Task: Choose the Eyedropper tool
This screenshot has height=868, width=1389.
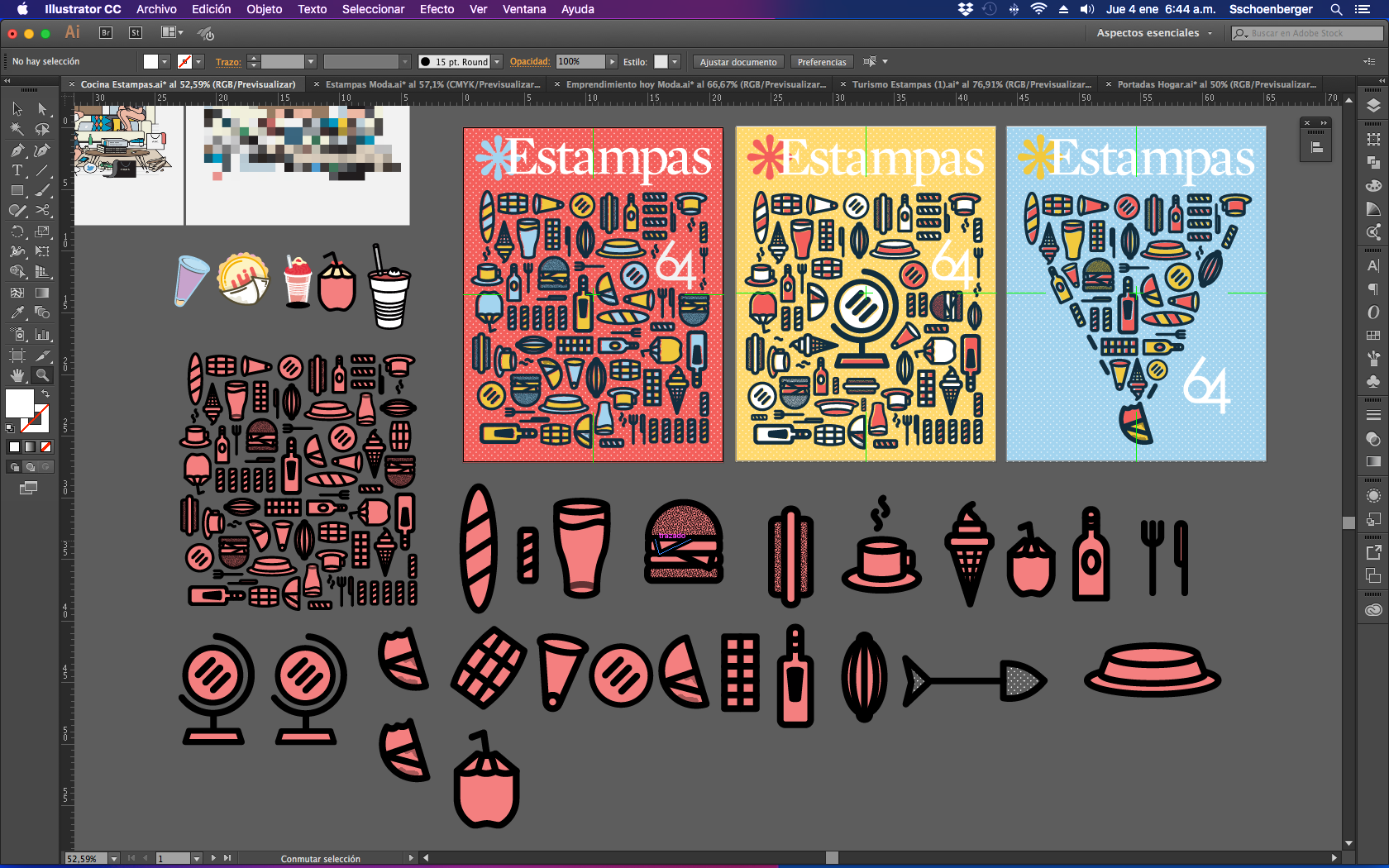Action: pyautogui.click(x=17, y=313)
